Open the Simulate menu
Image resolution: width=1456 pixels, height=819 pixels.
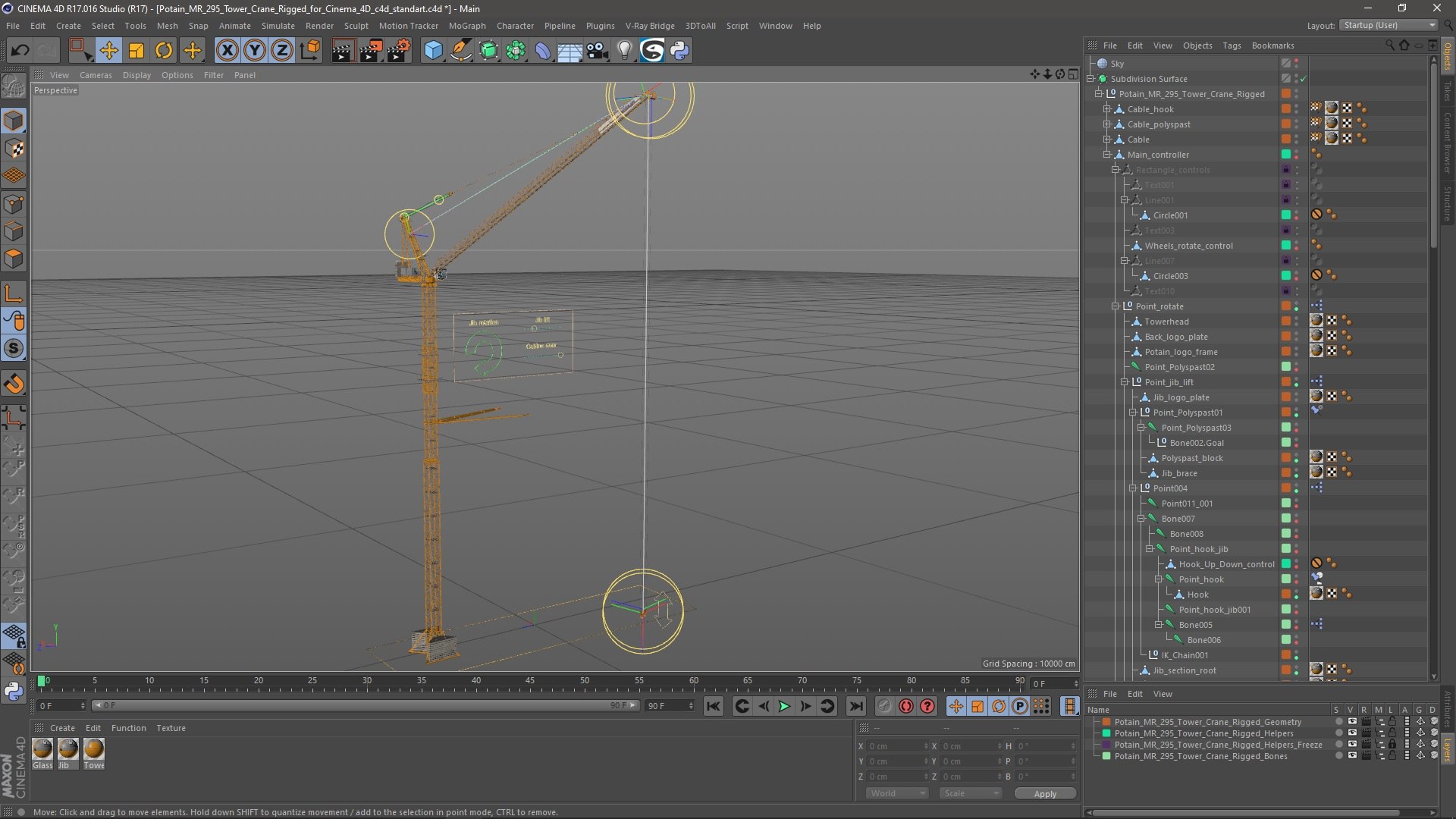(278, 26)
